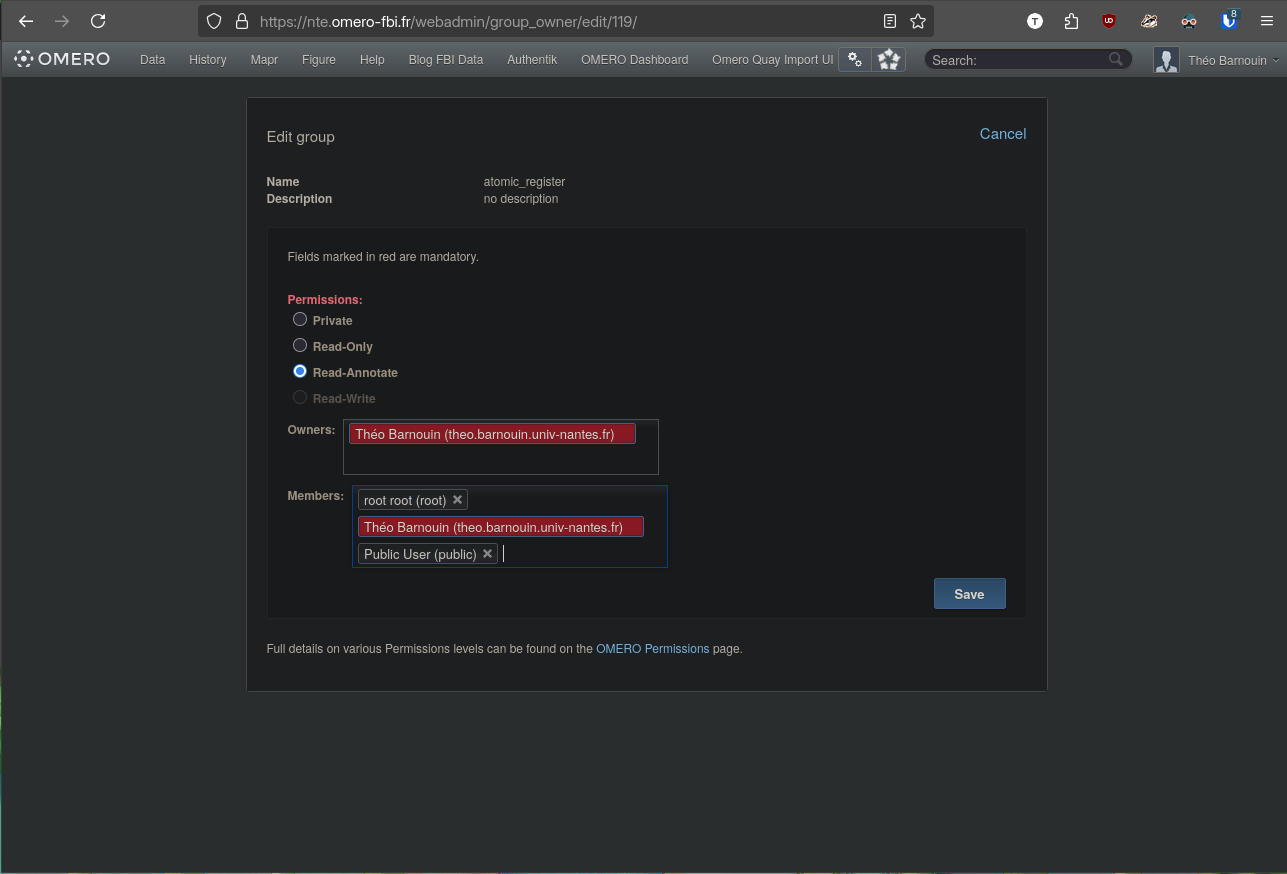Reload the page
1287x874 pixels.
click(x=98, y=21)
